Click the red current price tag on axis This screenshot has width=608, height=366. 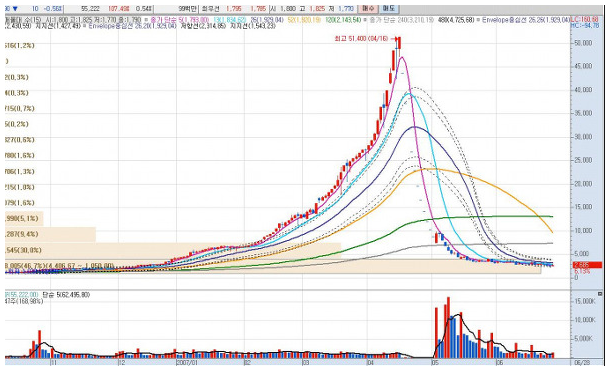click(x=587, y=265)
